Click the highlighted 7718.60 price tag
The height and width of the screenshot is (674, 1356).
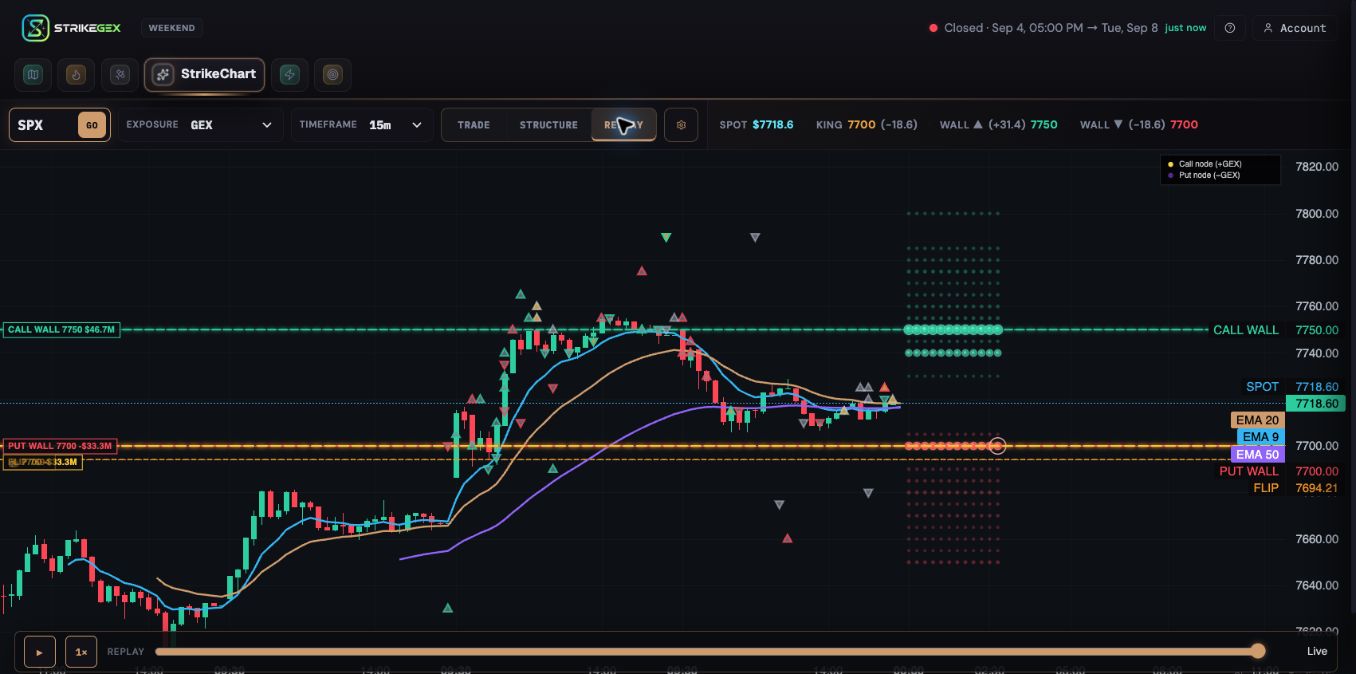(x=1316, y=404)
